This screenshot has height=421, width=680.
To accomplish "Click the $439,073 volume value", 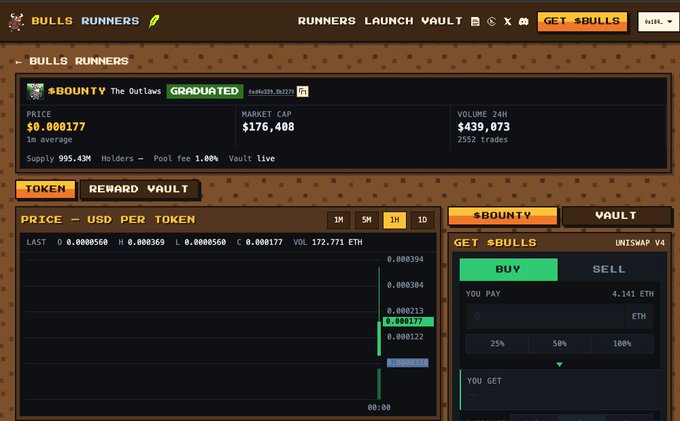I will (484, 127).
